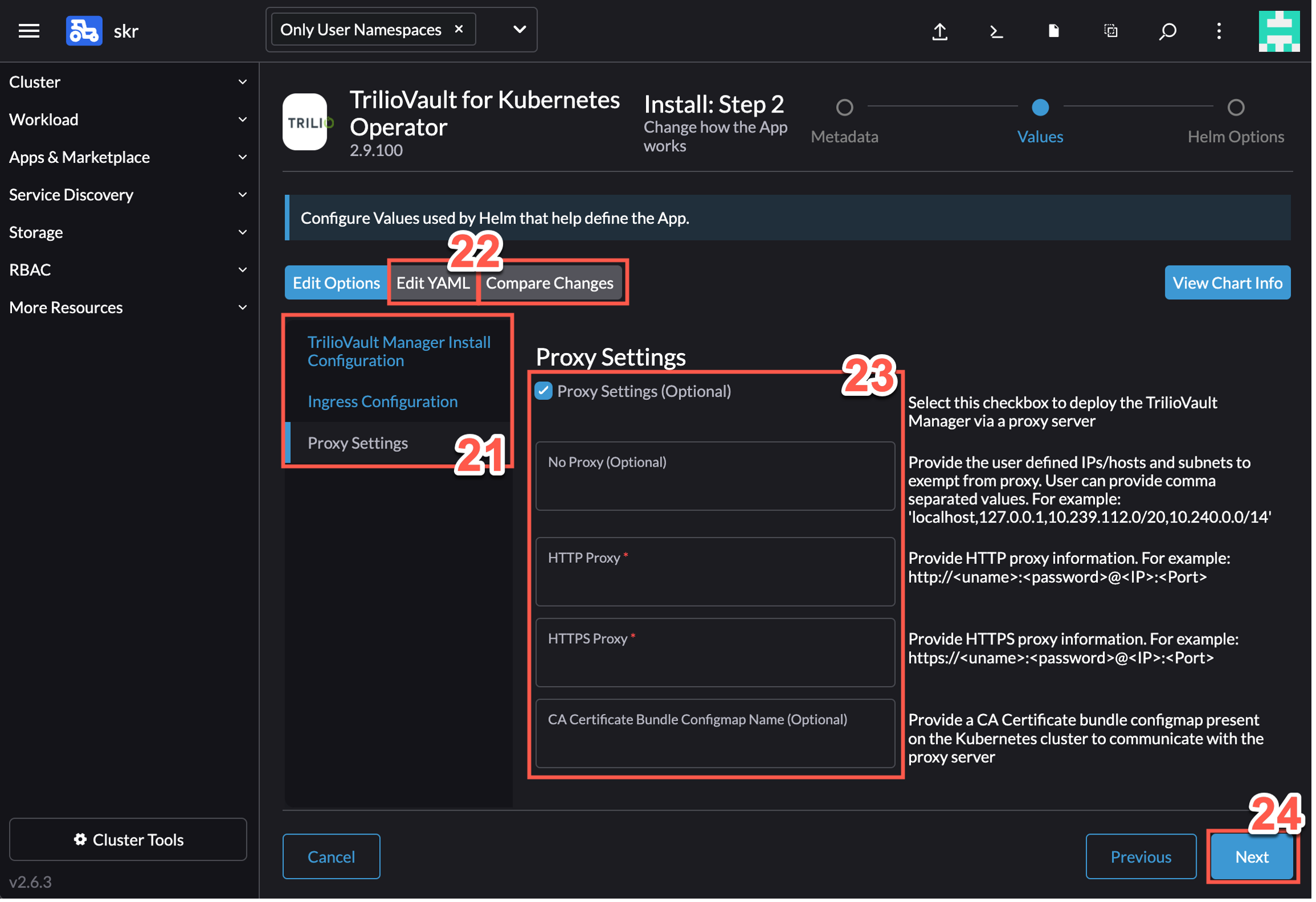Click the Import YAML upload icon
Viewport: 1316px width, 902px height.
pyautogui.click(x=940, y=31)
